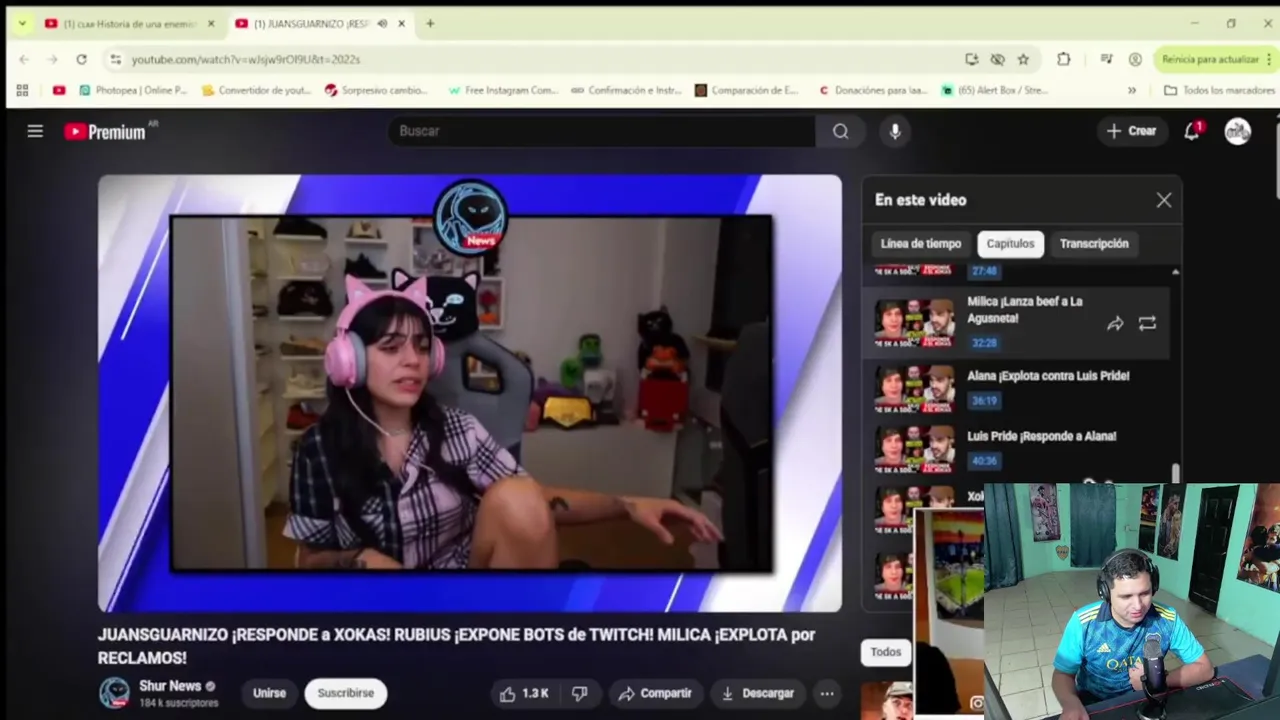
Task: Open a new browser tab
Action: 430,24
